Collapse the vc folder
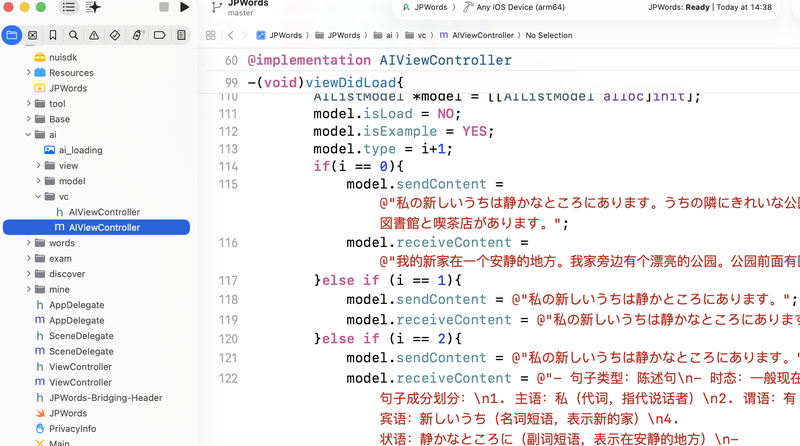Viewport: 800px width, 446px height. pyautogui.click(x=38, y=196)
